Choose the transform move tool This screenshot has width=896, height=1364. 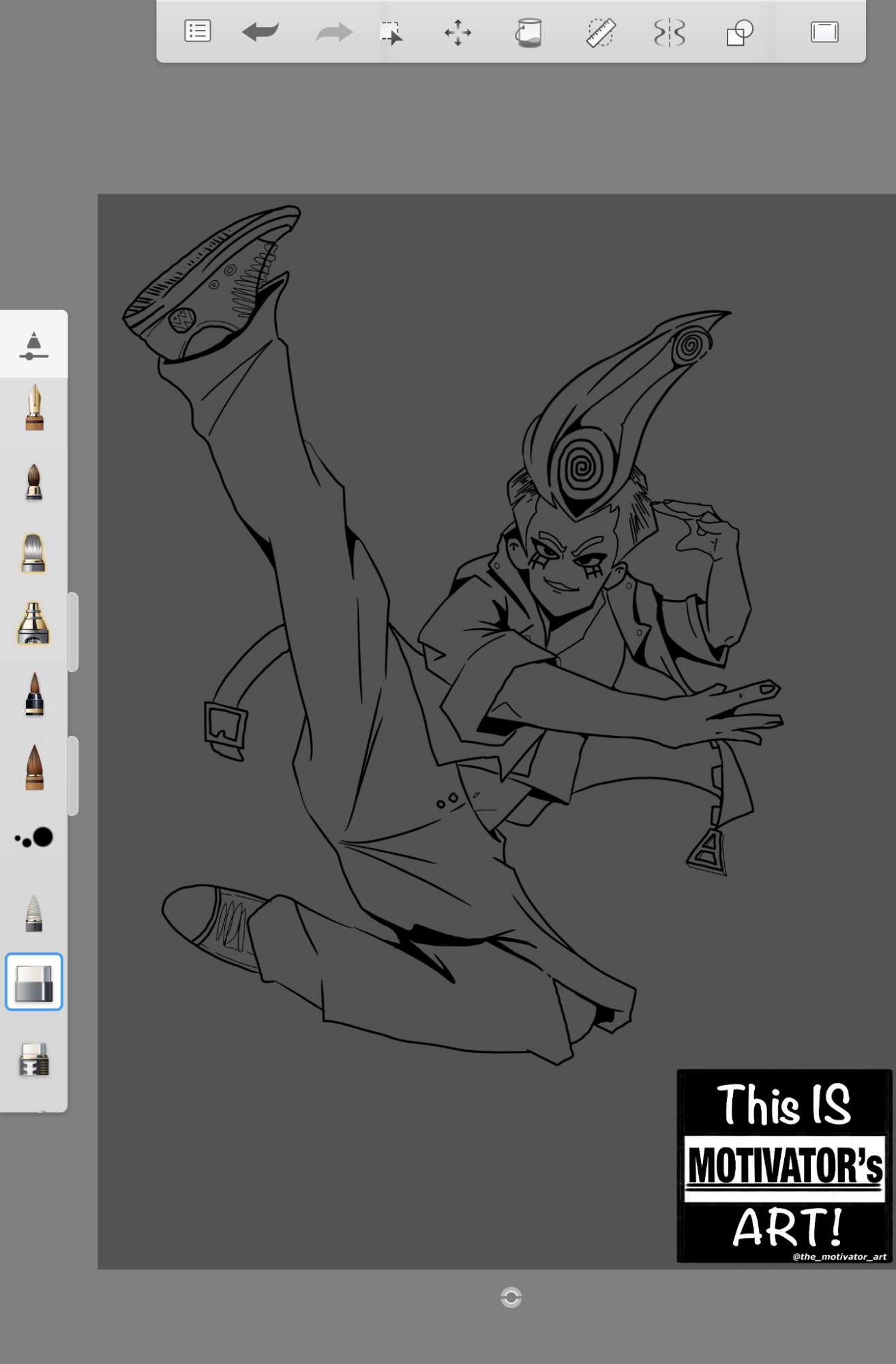(x=458, y=32)
